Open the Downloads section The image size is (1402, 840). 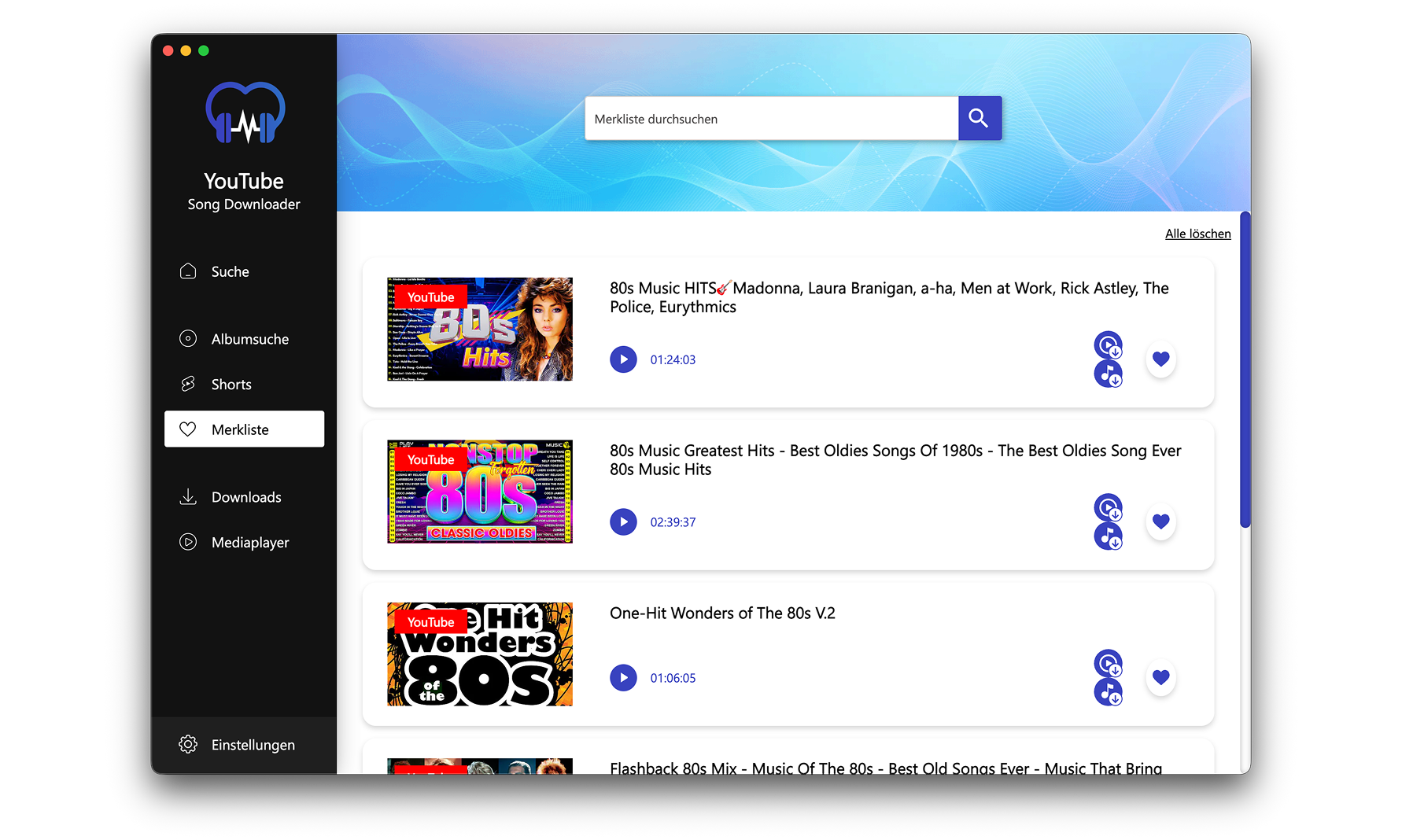(x=244, y=497)
